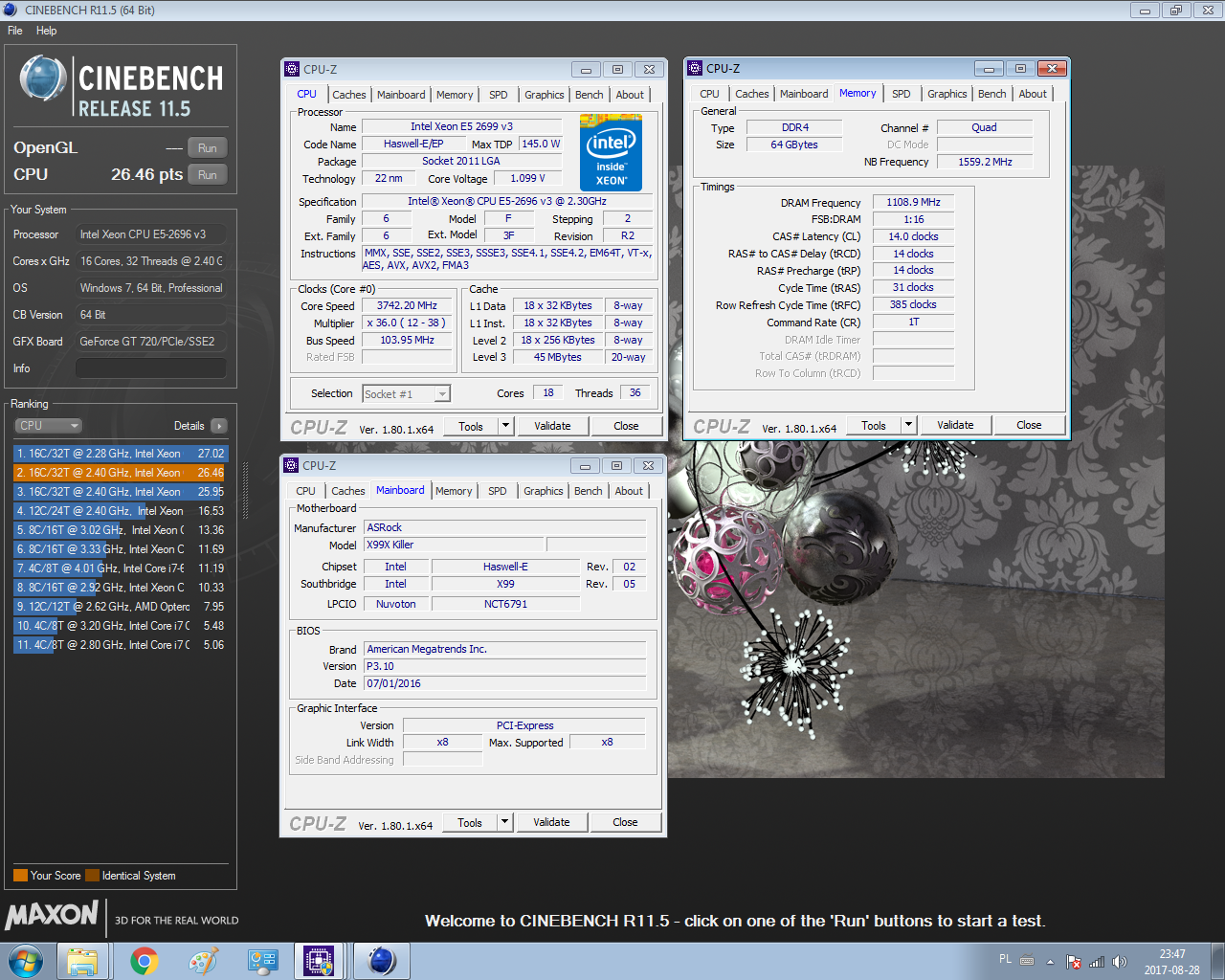Open Tools dropdown arrow in Mainboard window
The width and height of the screenshot is (1225, 980).
click(505, 822)
